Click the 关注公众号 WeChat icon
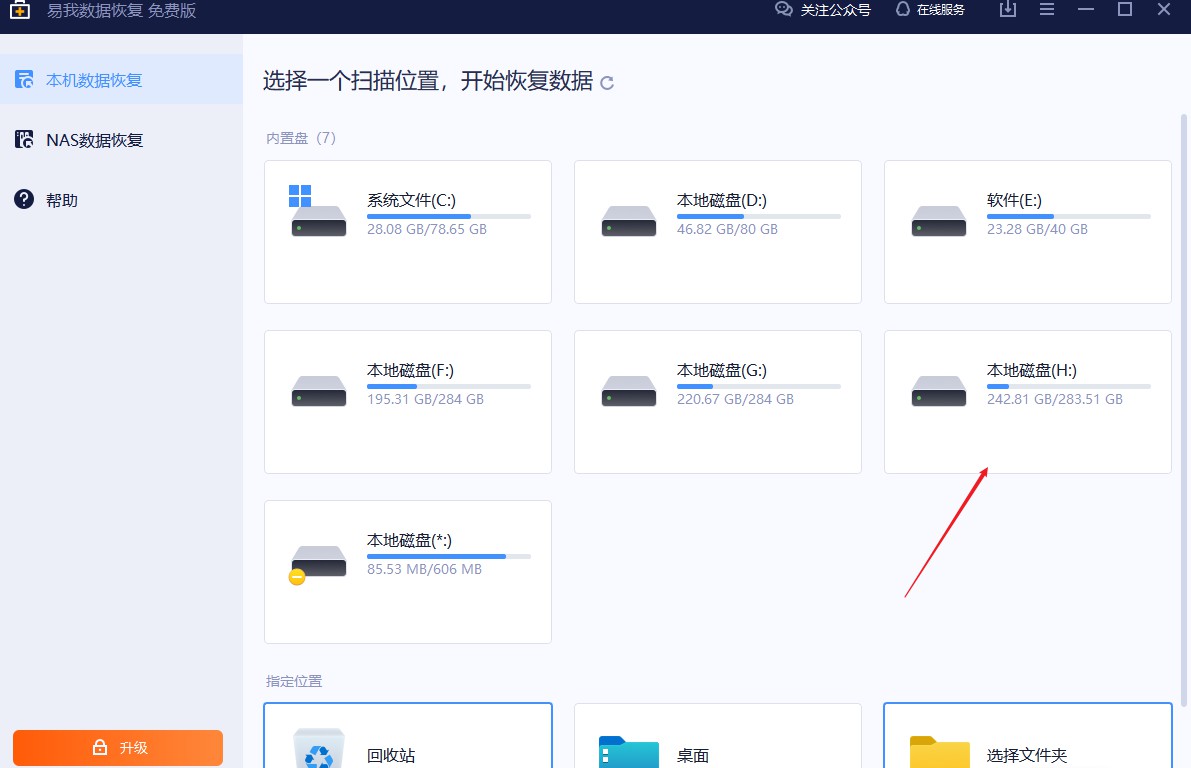 pyautogui.click(x=782, y=9)
